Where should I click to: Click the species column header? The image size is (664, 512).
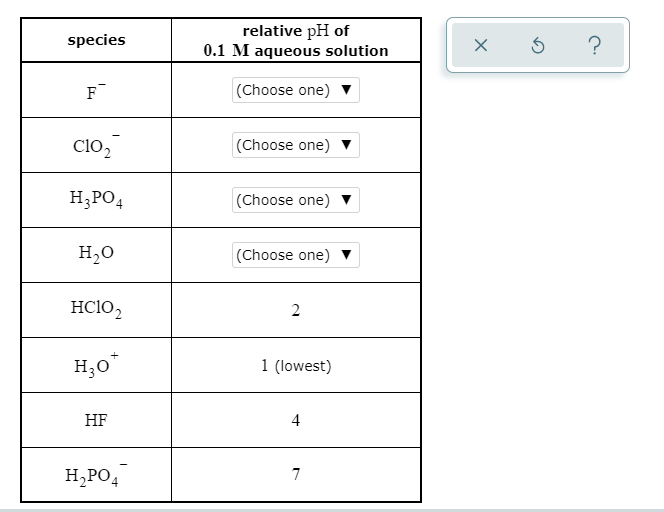(x=97, y=40)
